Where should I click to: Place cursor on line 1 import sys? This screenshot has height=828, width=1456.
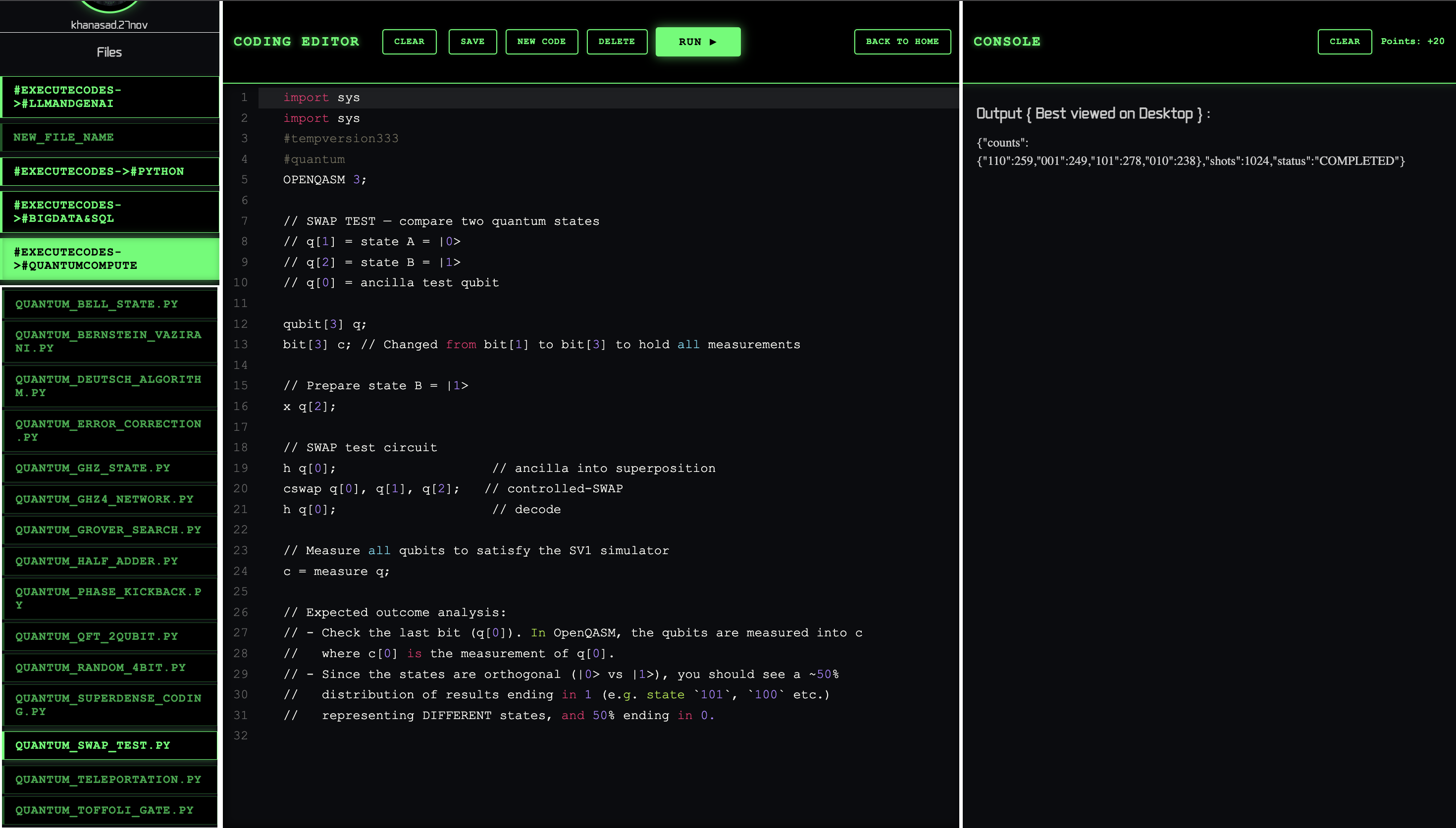(x=321, y=97)
